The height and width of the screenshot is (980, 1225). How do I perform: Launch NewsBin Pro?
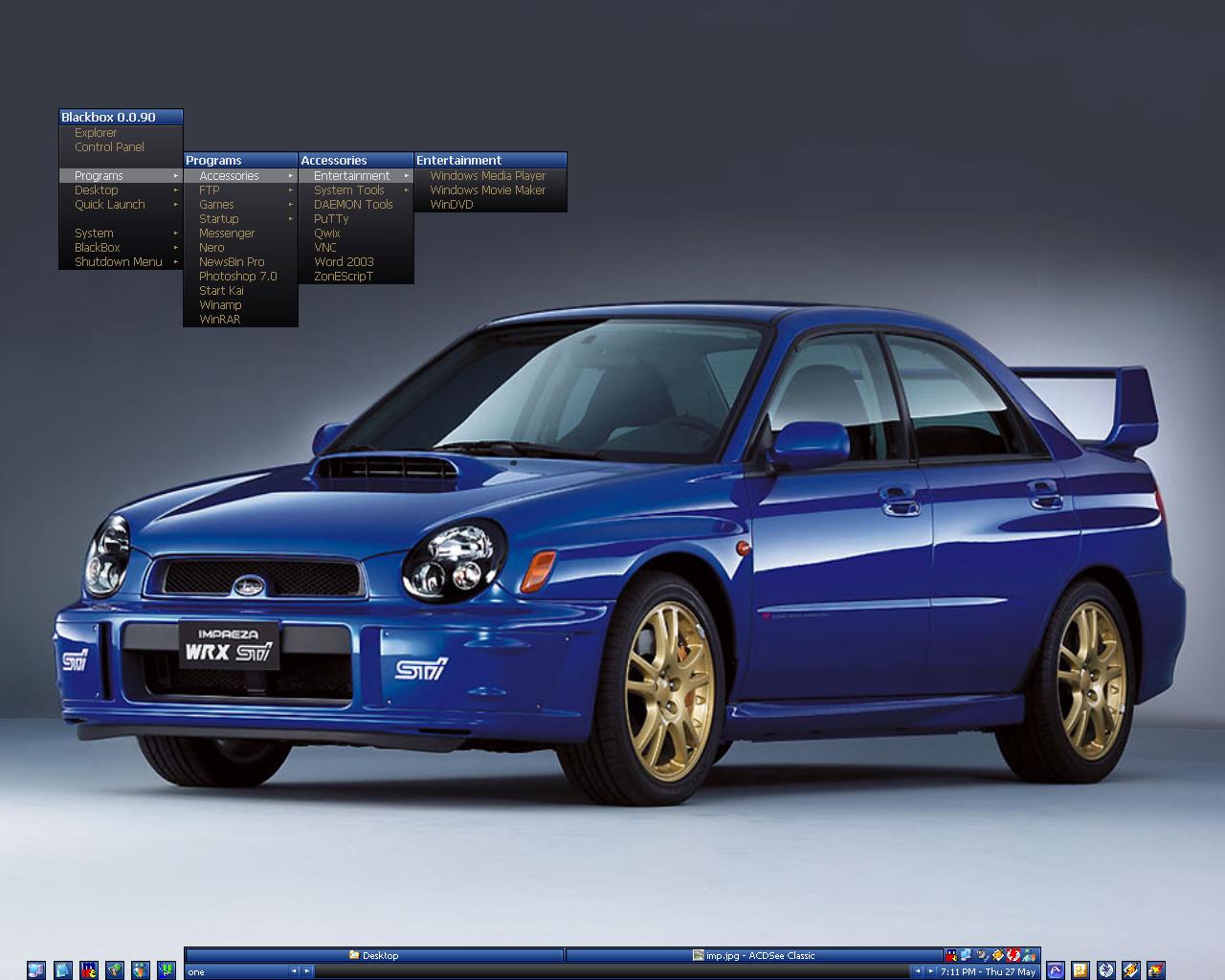tap(240, 262)
